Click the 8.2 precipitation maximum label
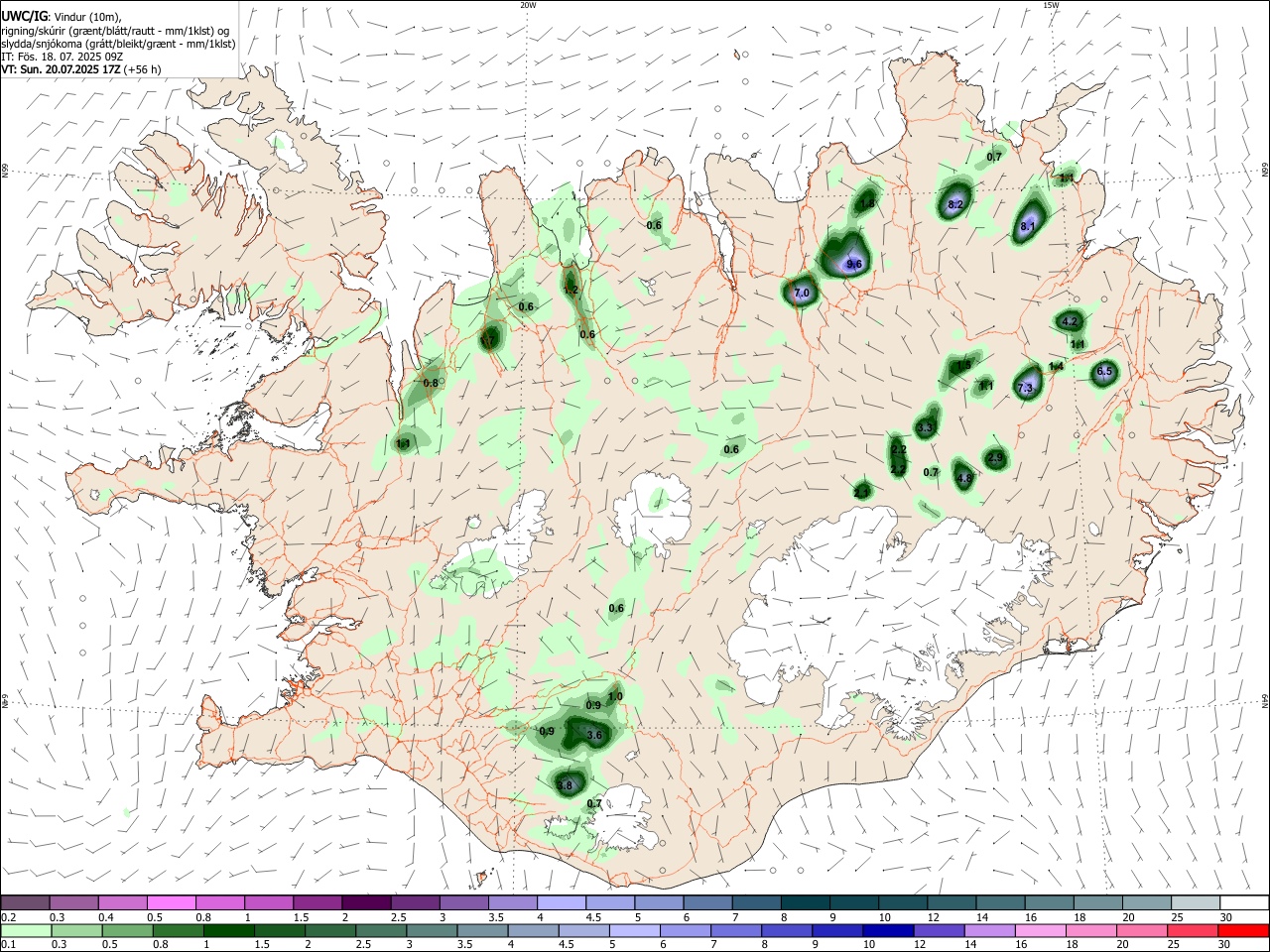1270x952 pixels. click(956, 204)
